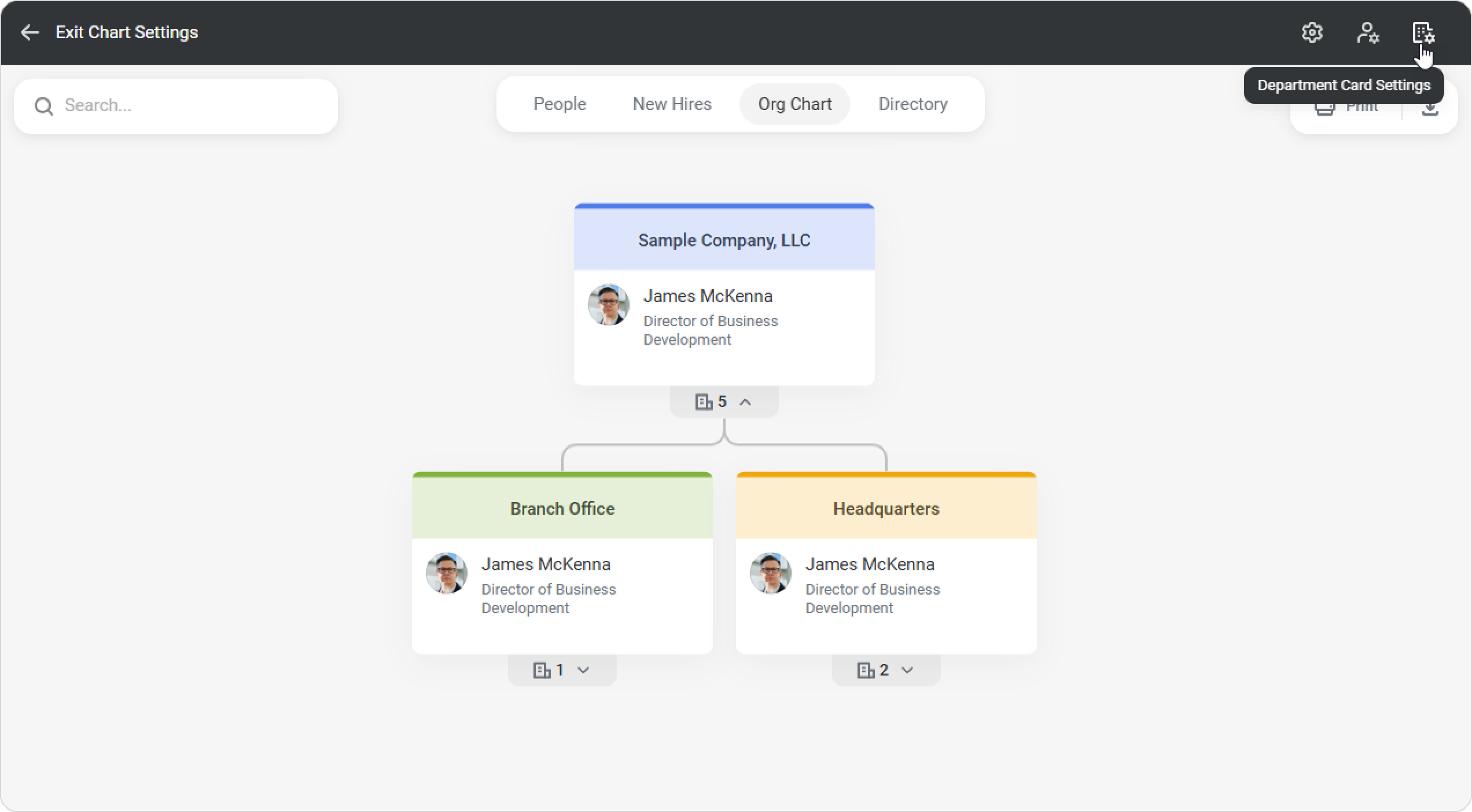Click Exit Chart Settings text
The height and width of the screenshot is (812, 1472).
click(x=127, y=32)
